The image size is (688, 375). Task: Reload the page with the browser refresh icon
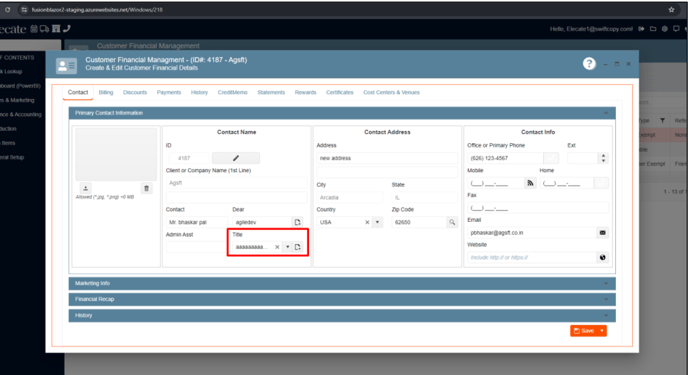[7, 10]
